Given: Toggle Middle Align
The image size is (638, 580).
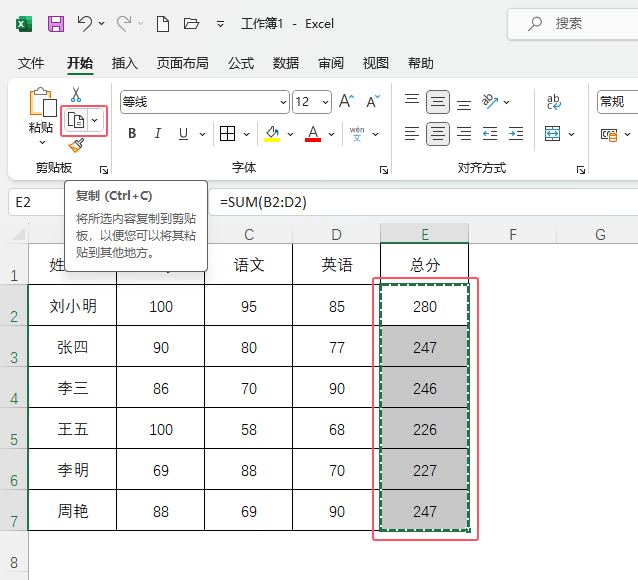Looking at the screenshot, I should pos(438,102).
